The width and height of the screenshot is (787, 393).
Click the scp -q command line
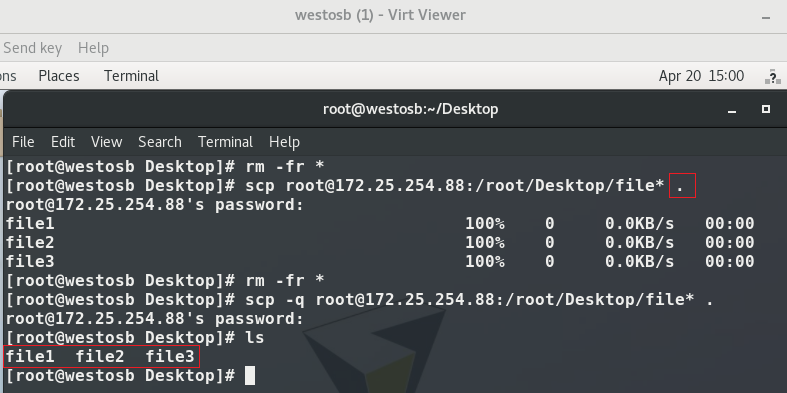point(359,300)
